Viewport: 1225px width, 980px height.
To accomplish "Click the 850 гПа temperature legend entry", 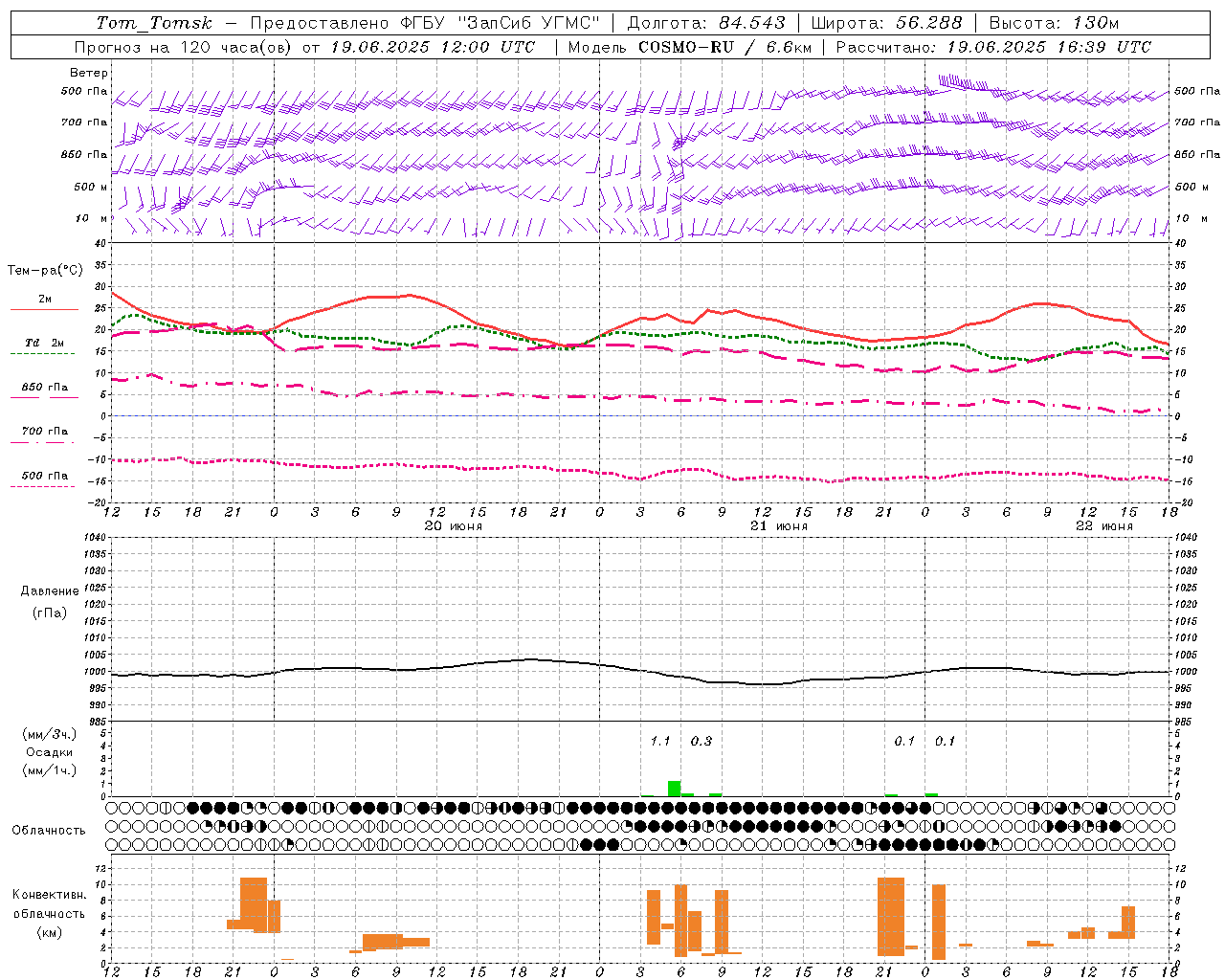I will pyautogui.click(x=45, y=388).
